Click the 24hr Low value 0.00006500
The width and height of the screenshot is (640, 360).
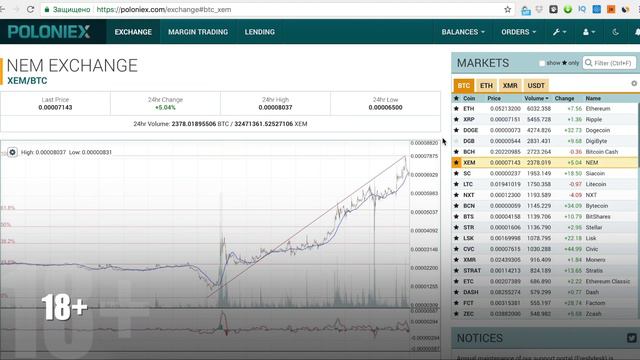click(385, 108)
